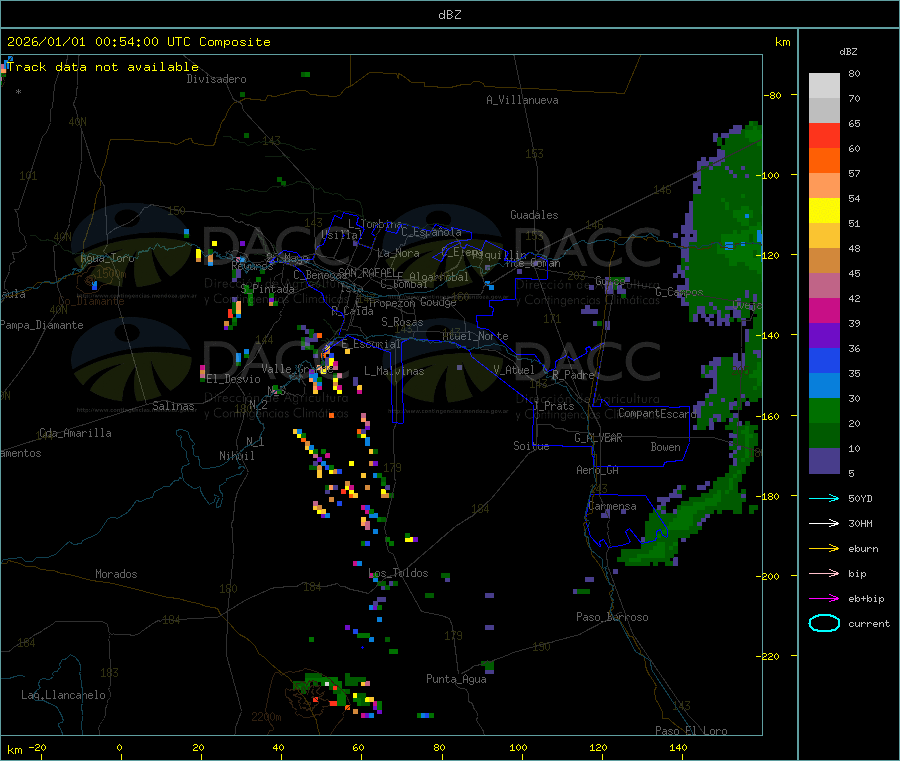900x761 pixels.
Task: Click the CompantEscard map label
Action: pos(657,414)
